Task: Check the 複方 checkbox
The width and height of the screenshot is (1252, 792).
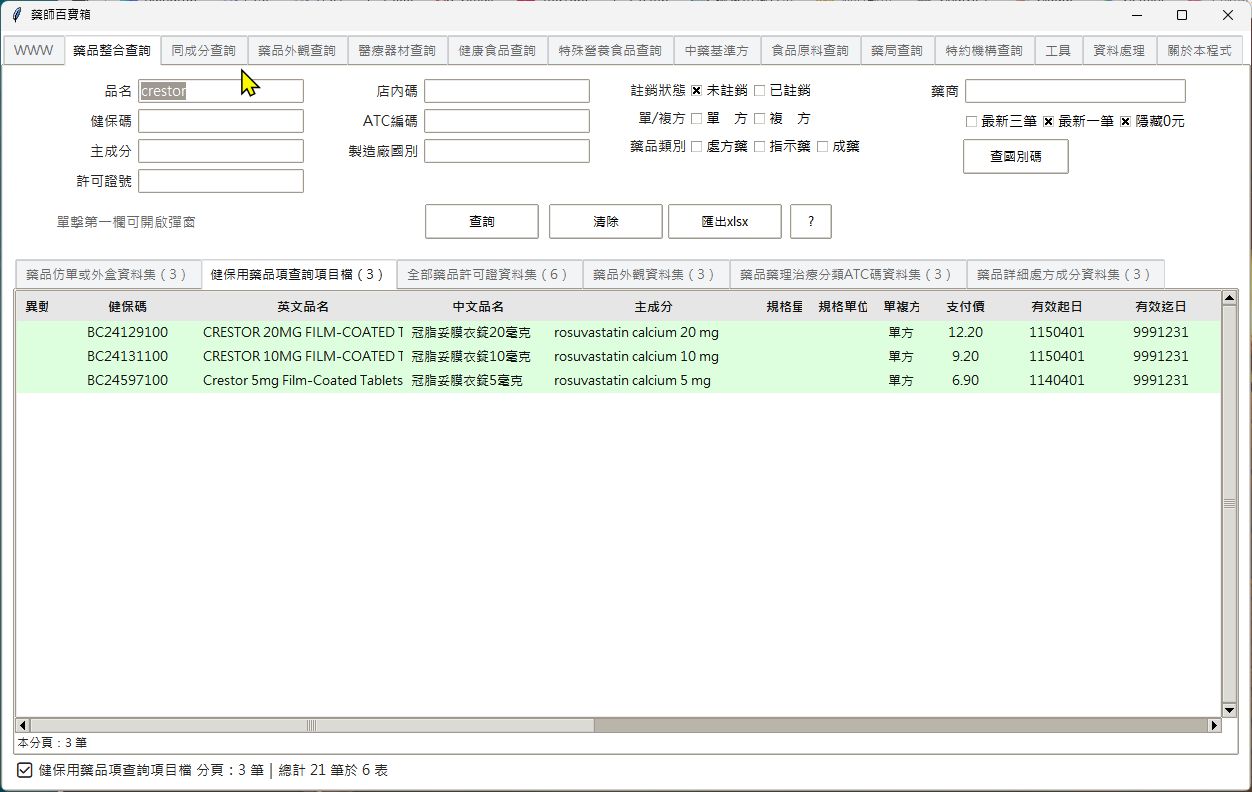Action: point(759,119)
